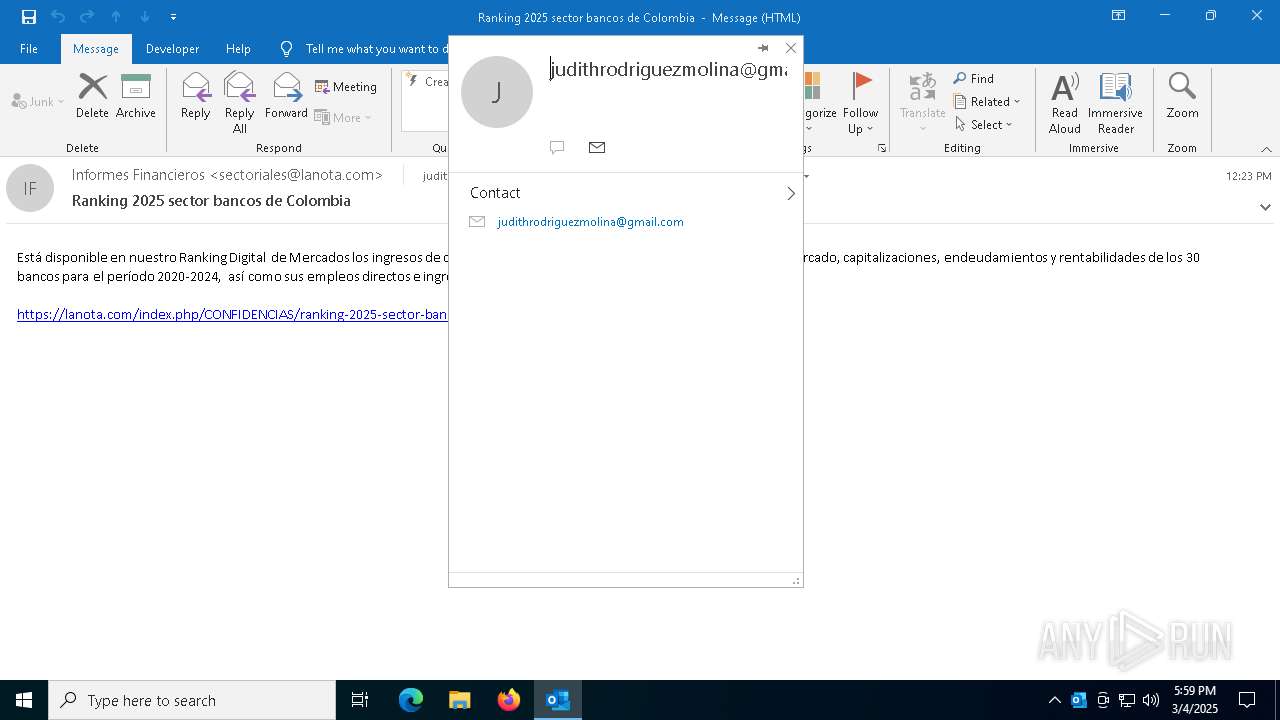The width and height of the screenshot is (1280, 720).
Task: Click the J contact avatar
Action: click(497, 92)
